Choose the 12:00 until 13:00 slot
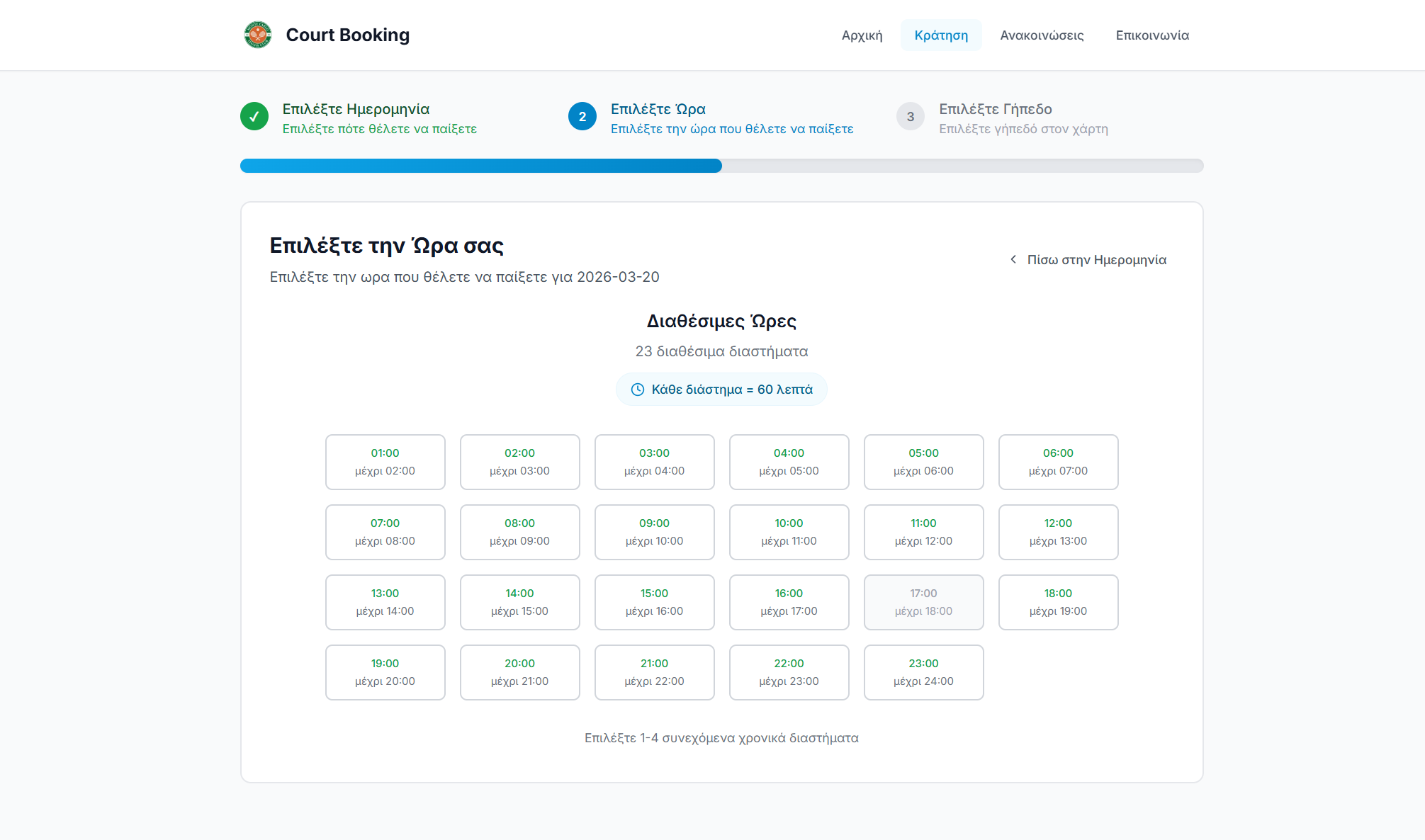The image size is (1425, 840). [1059, 532]
